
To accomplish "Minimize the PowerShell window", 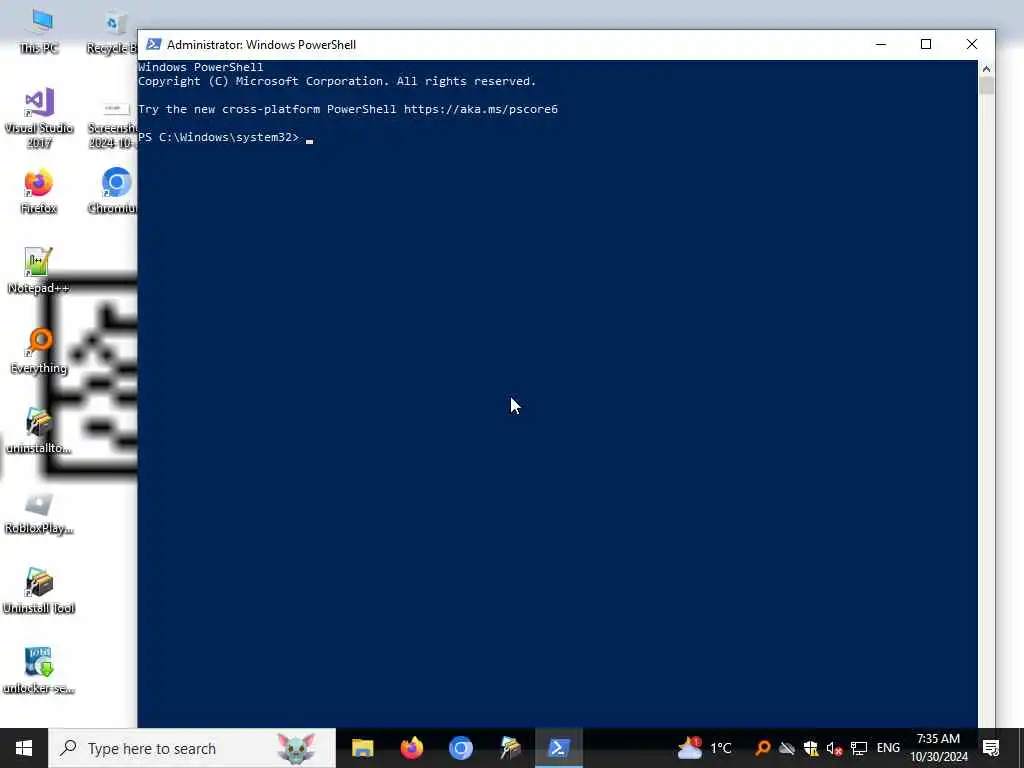I will click(880, 44).
